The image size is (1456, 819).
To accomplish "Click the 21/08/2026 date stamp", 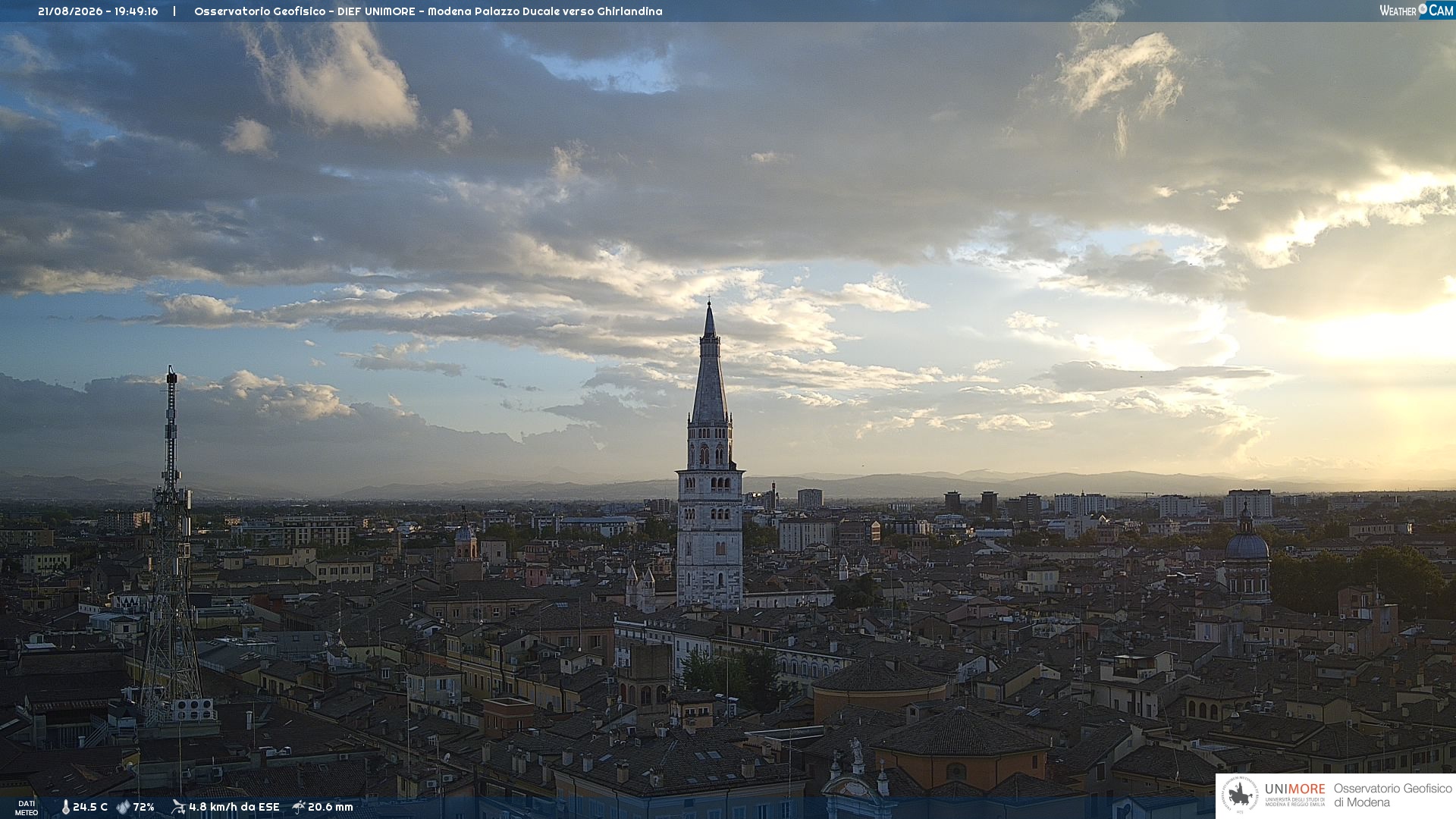I will coord(70,11).
